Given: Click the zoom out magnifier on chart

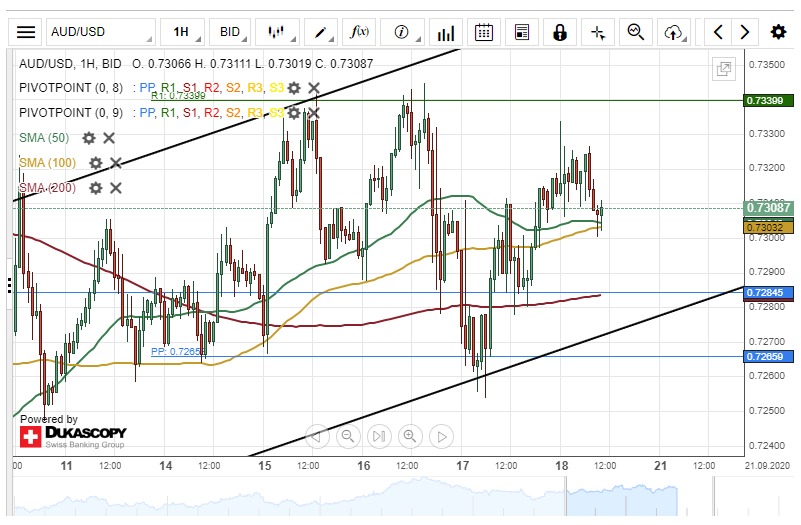Looking at the screenshot, I should (348, 436).
